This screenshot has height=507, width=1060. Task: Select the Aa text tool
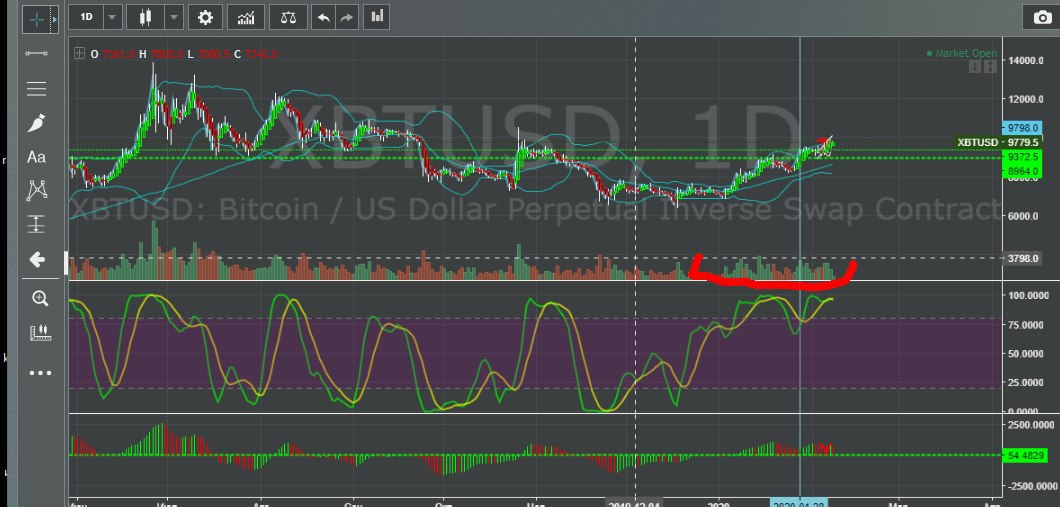37,158
